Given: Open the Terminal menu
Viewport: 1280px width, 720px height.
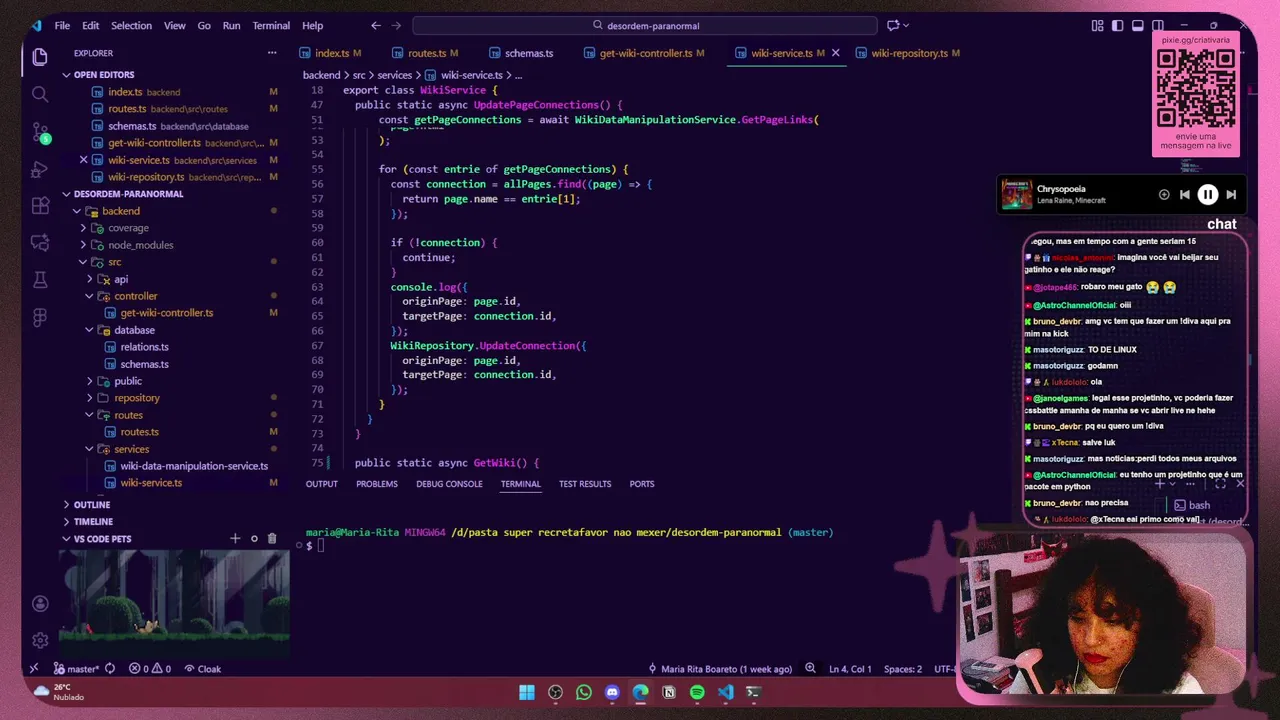Looking at the screenshot, I should (x=271, y=26).
